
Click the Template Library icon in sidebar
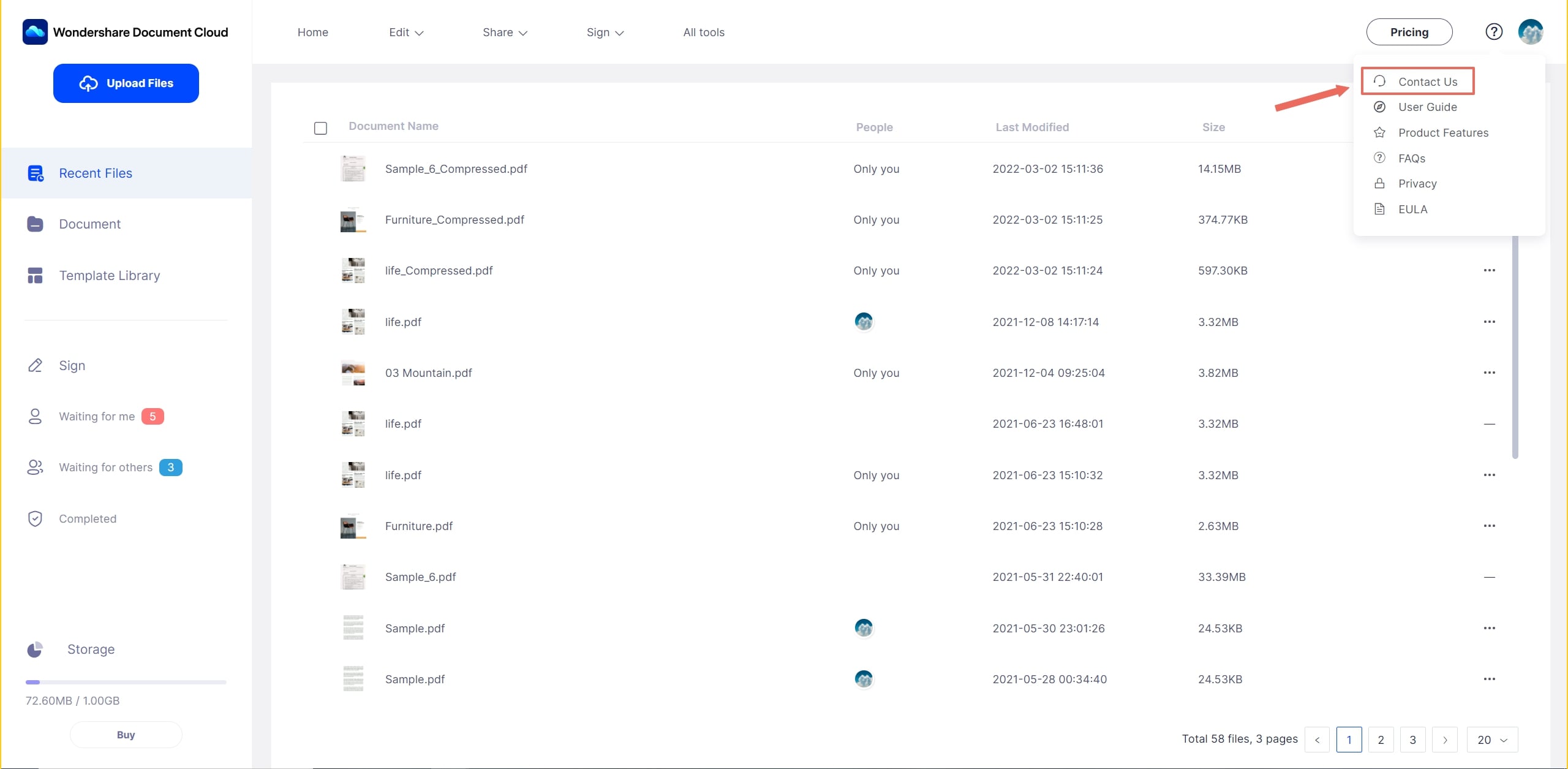pyautogui.click(x=35, y=276)
